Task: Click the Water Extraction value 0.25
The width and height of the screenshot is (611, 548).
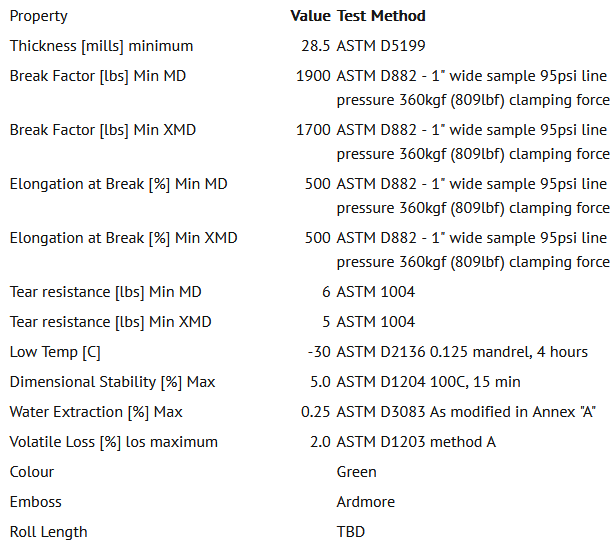Action: pos(315,412)
